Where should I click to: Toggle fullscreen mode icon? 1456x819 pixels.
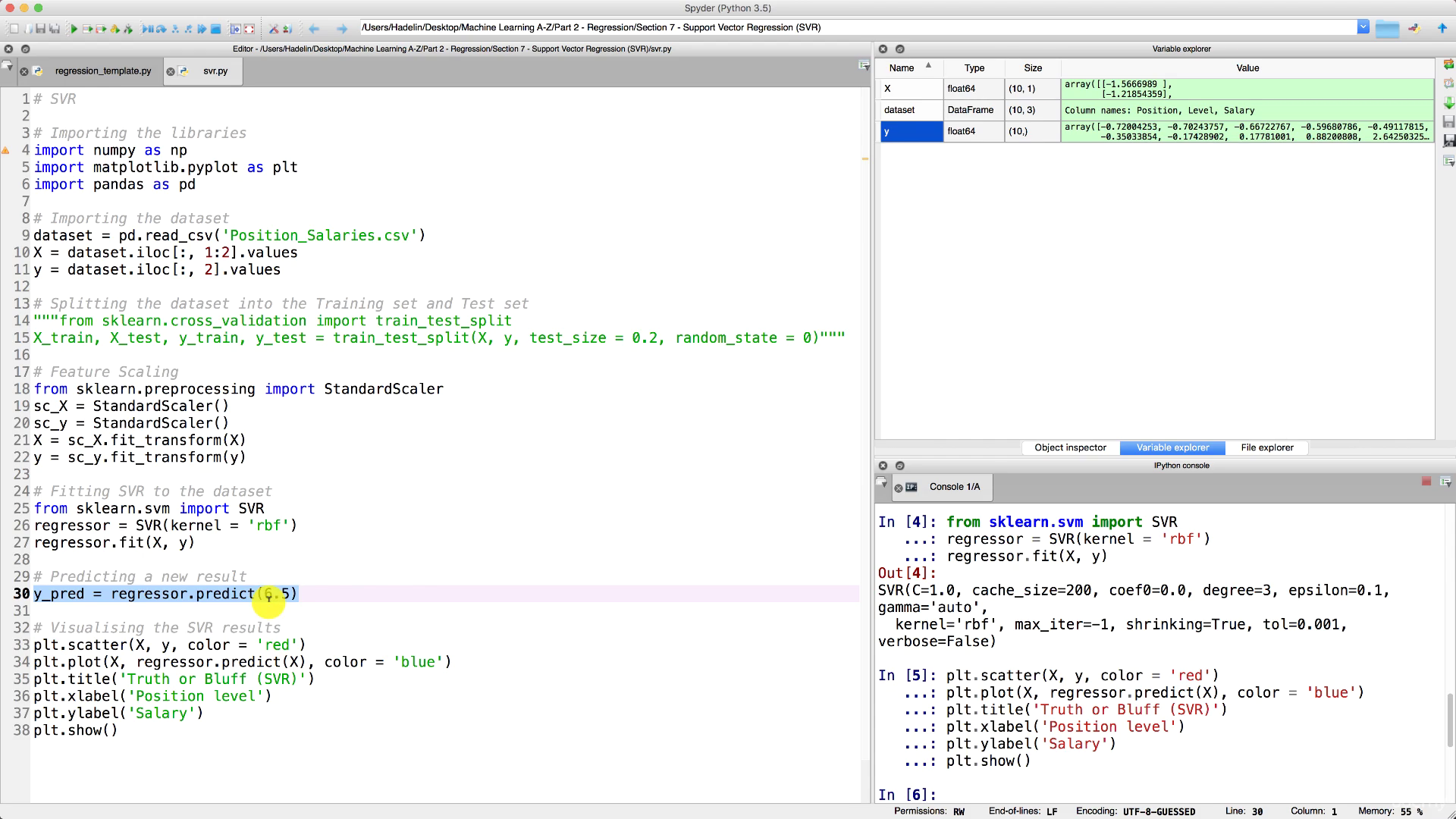[x=249, y=29]
